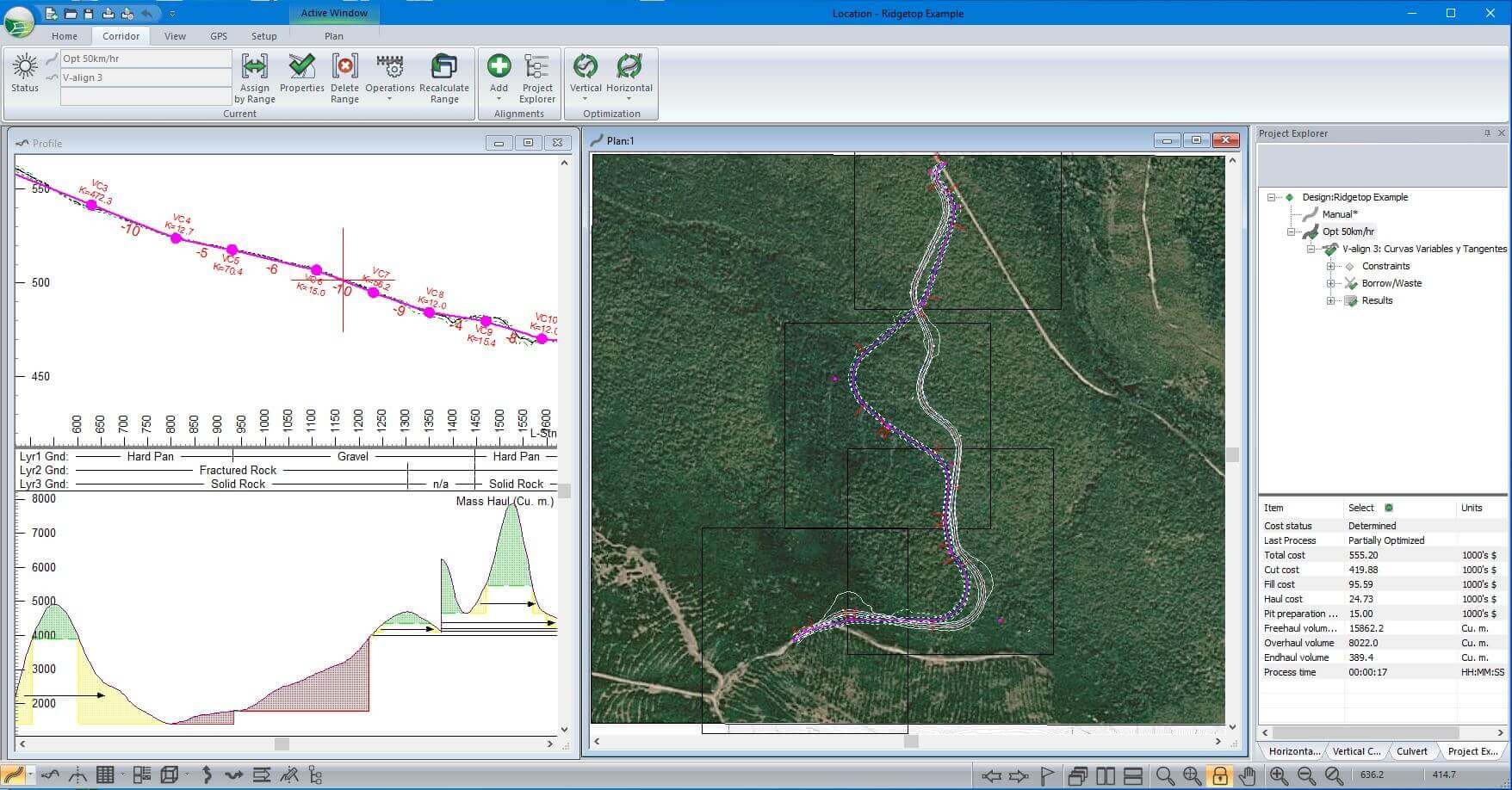Click the Profile horizontal scrollbar thumb
Screen dimensions: 1512x790
[282, 744]
